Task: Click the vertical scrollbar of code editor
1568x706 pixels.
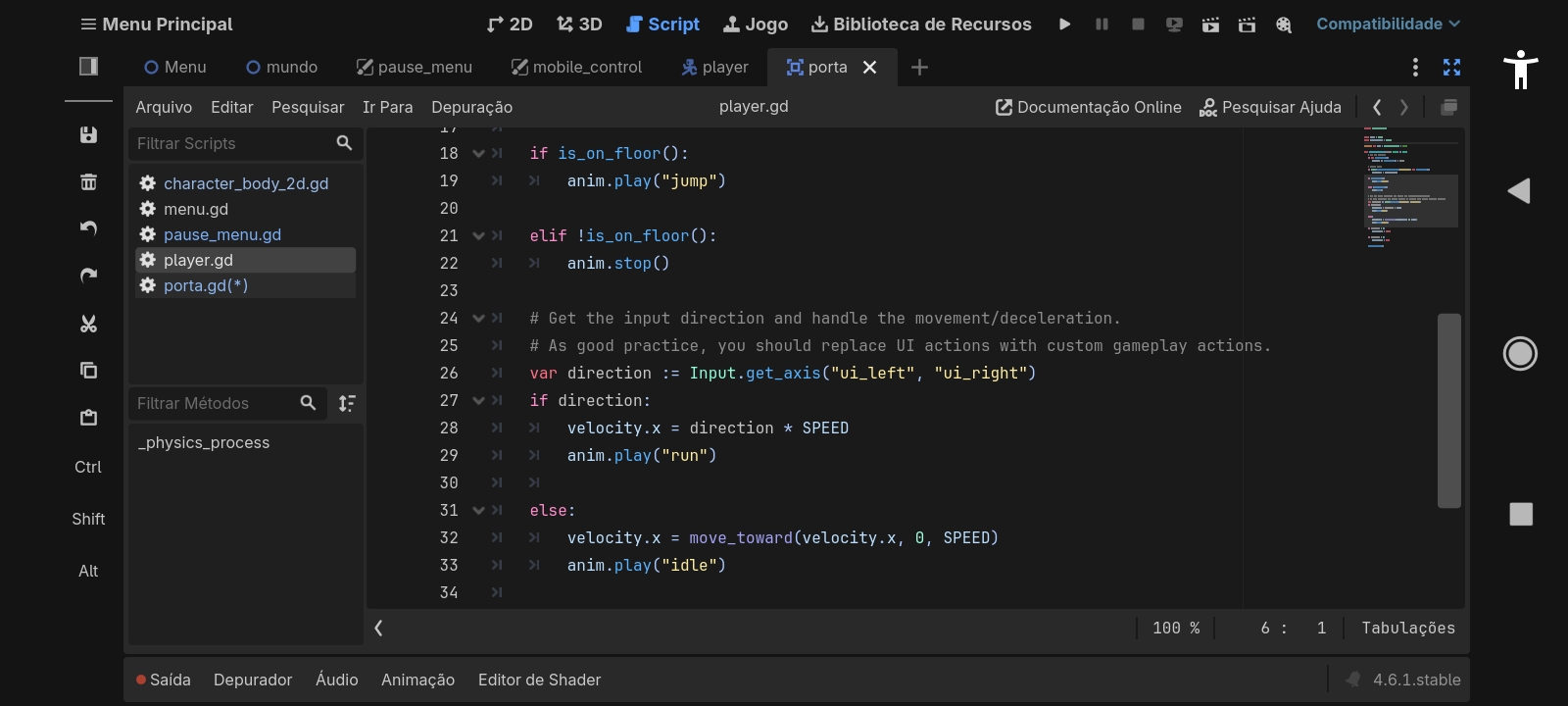Action: [x=1448, y=410]
